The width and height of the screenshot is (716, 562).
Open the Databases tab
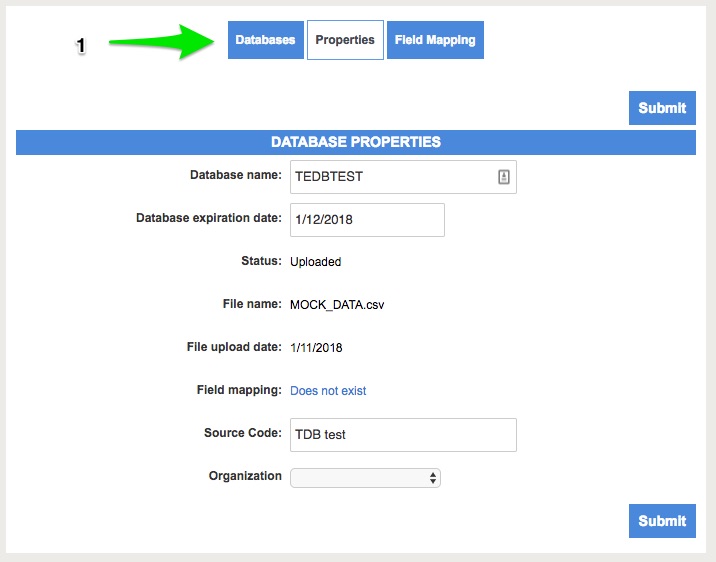pos(266,40)
